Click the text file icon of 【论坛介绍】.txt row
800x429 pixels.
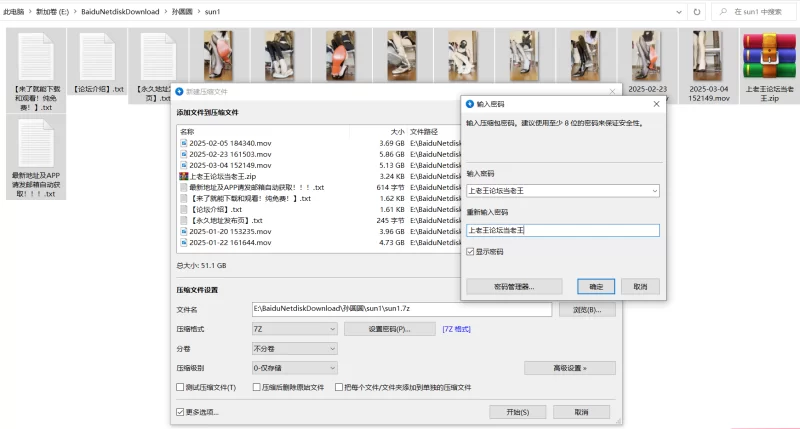point(184,209)
